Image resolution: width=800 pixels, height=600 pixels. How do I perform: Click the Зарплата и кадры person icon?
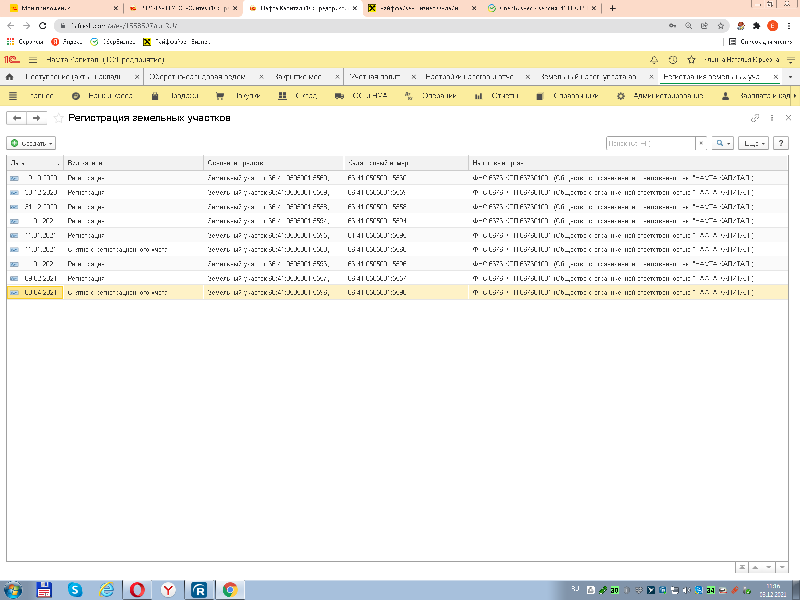725,95
